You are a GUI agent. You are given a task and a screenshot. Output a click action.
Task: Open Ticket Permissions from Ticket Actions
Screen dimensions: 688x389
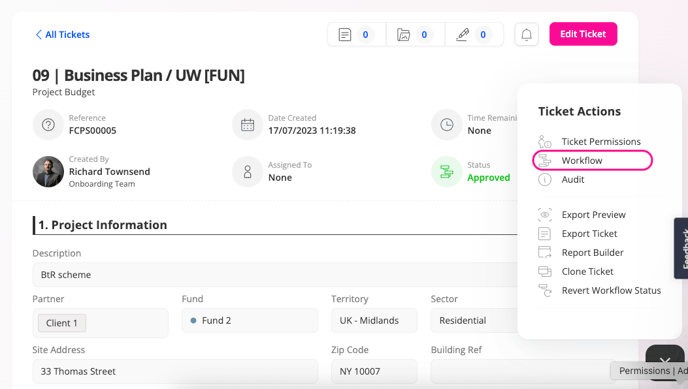(x=589, y=141)
